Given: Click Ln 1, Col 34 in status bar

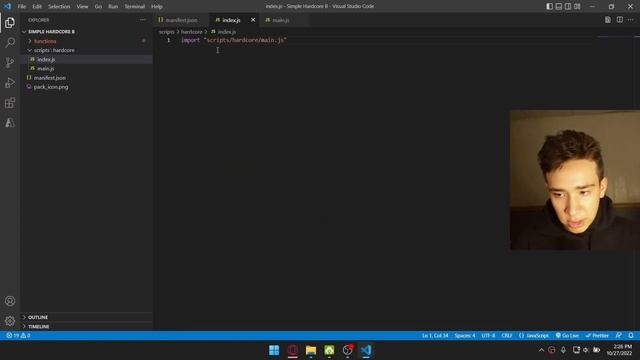Looking at the screenshot, I should 435,336.
